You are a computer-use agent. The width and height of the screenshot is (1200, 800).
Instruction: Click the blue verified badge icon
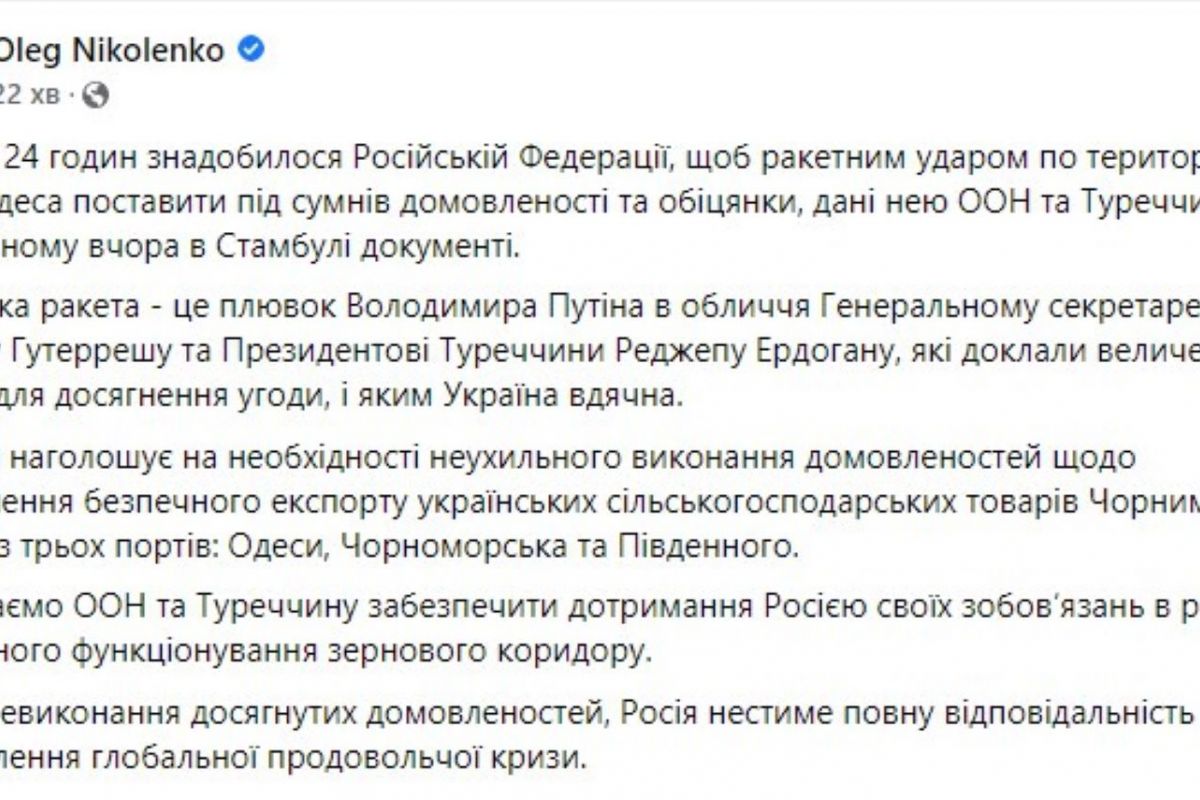[251, 50]
